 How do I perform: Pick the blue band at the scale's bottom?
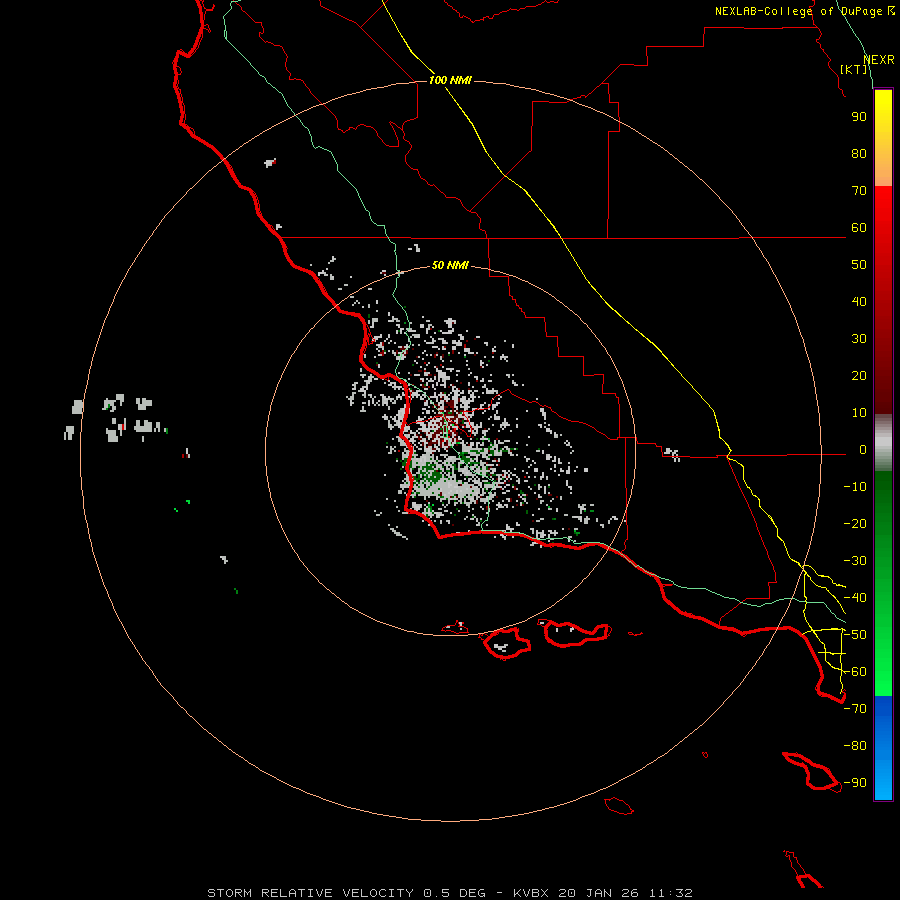(x=883, y=748)
